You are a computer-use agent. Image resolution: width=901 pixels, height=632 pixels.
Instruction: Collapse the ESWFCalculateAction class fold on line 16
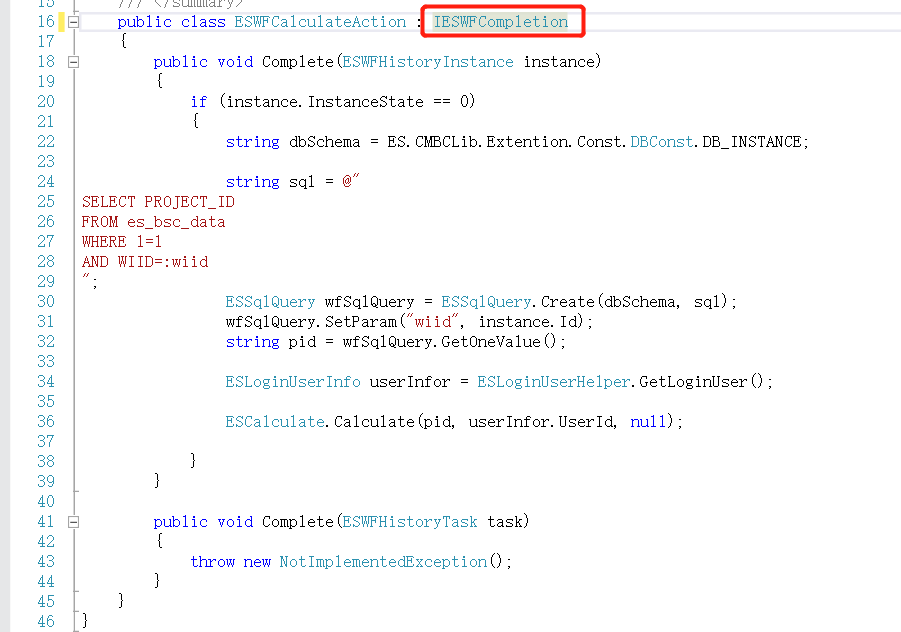tap(74, 22)
